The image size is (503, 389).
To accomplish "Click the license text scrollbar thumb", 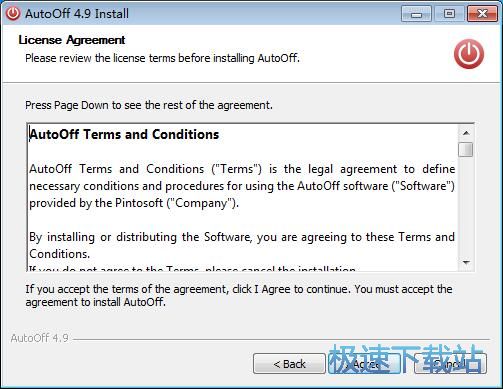I will point(466,149).
